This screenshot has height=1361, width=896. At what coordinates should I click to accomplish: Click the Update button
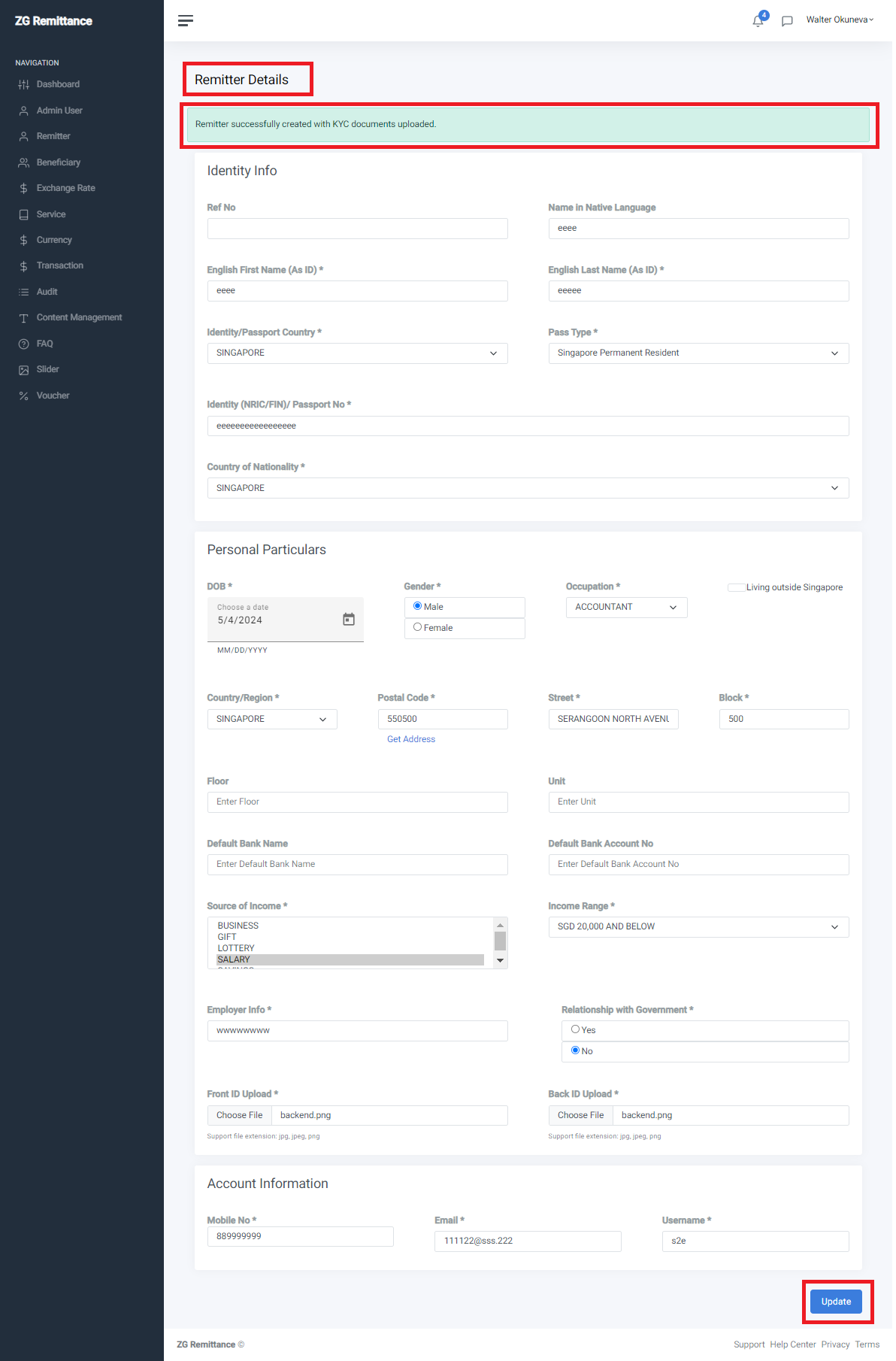tap(836, 1302)
